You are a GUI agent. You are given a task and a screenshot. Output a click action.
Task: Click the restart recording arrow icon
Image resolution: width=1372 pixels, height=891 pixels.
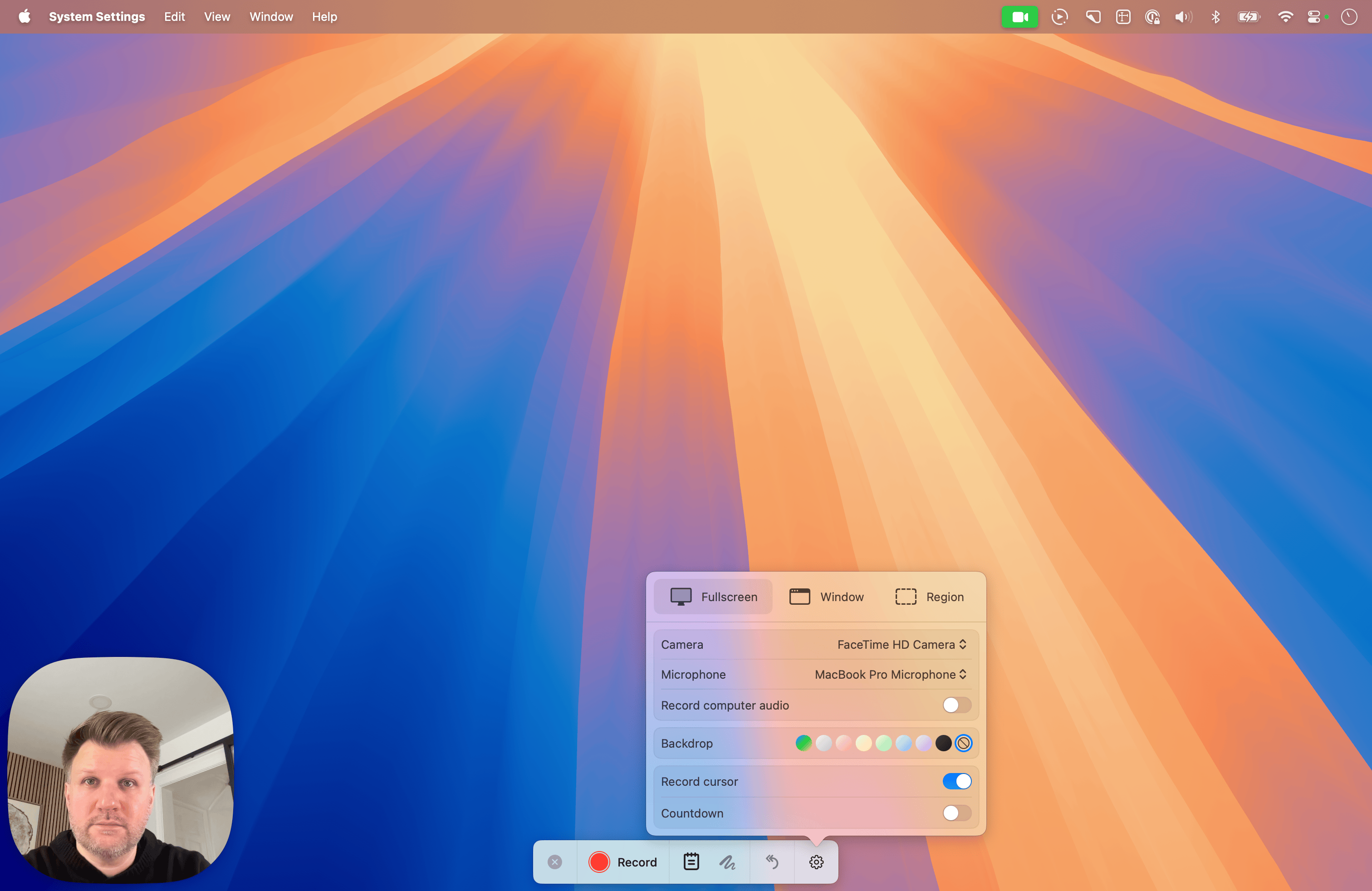(772, 862)
